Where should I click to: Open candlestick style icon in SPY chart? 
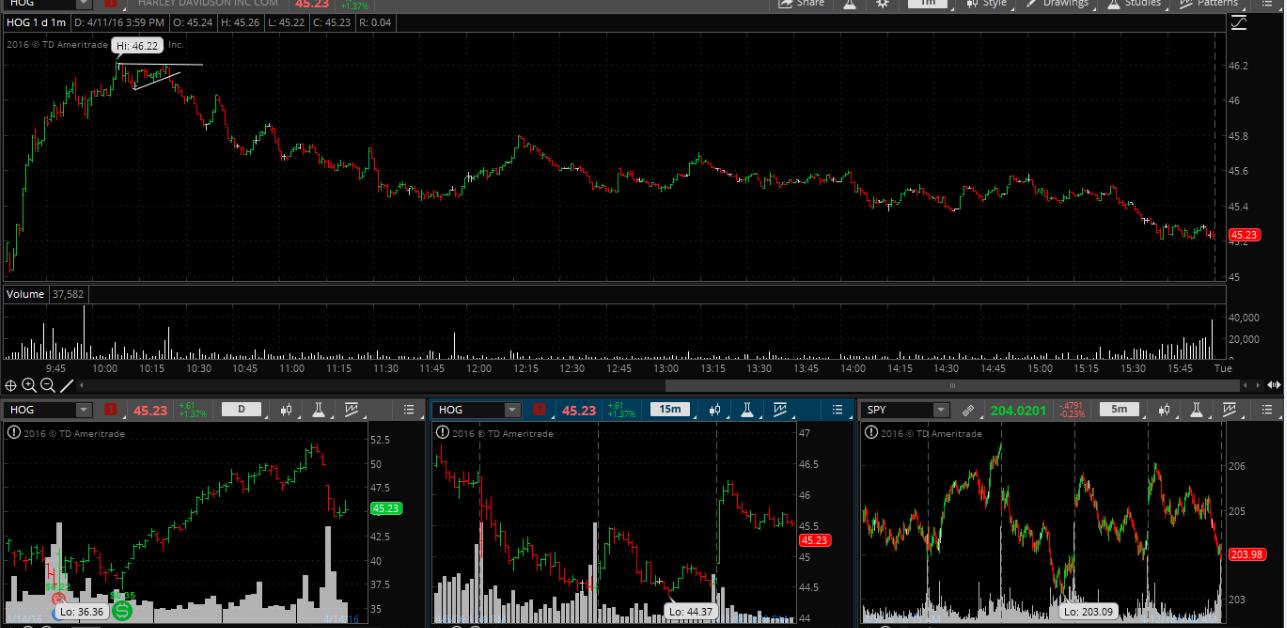tap(1164, 410)
